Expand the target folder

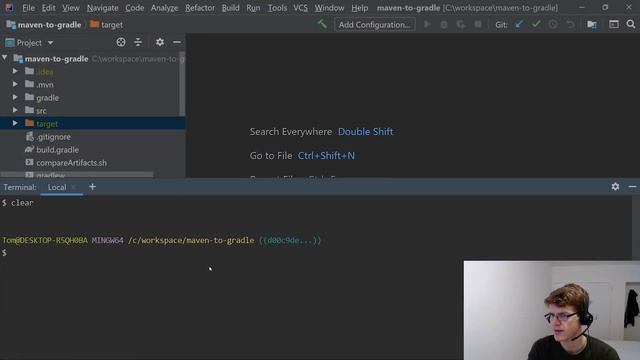click(x=15, y=123)
